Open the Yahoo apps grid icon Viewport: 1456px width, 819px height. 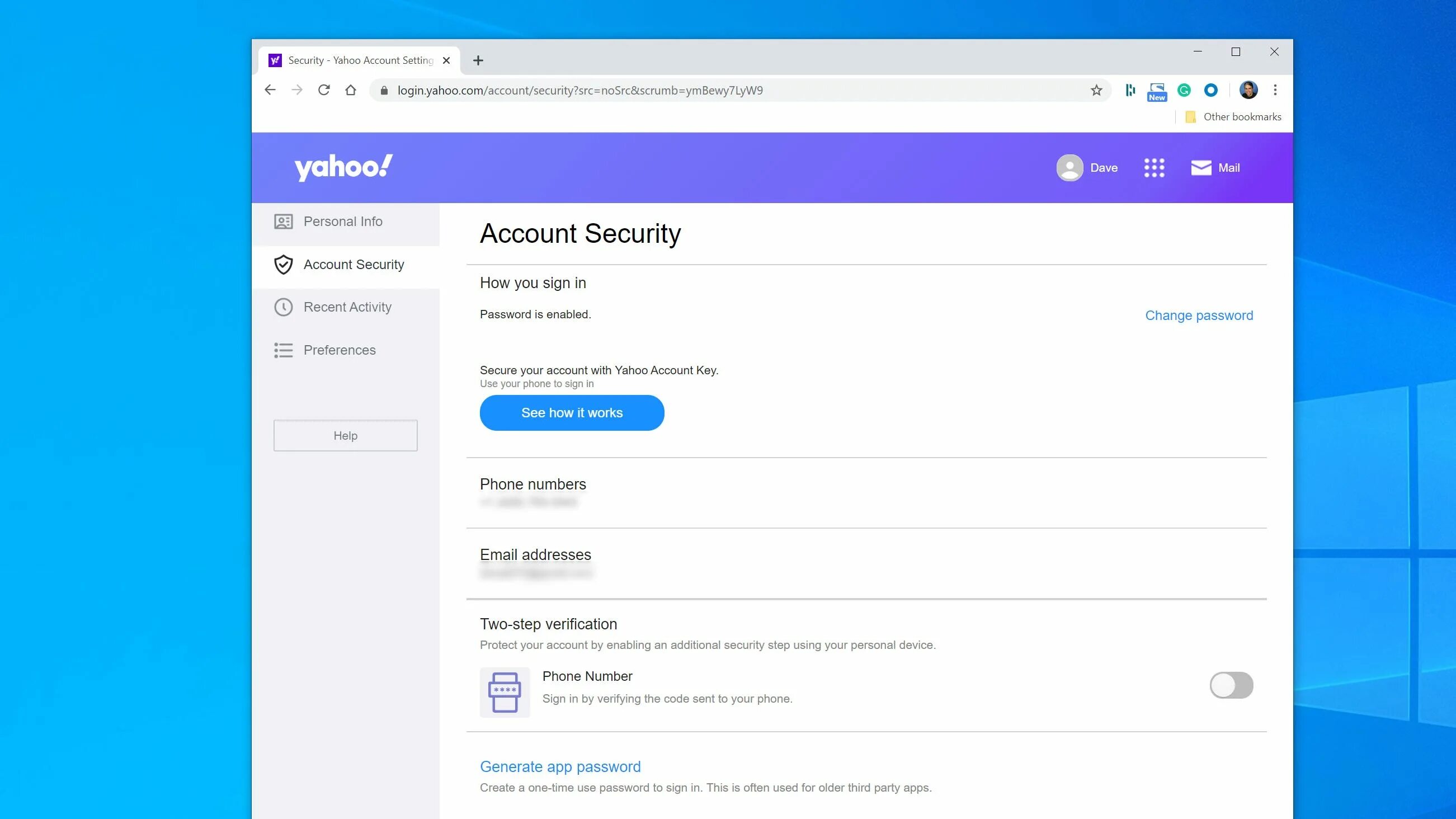(1154, 167)
